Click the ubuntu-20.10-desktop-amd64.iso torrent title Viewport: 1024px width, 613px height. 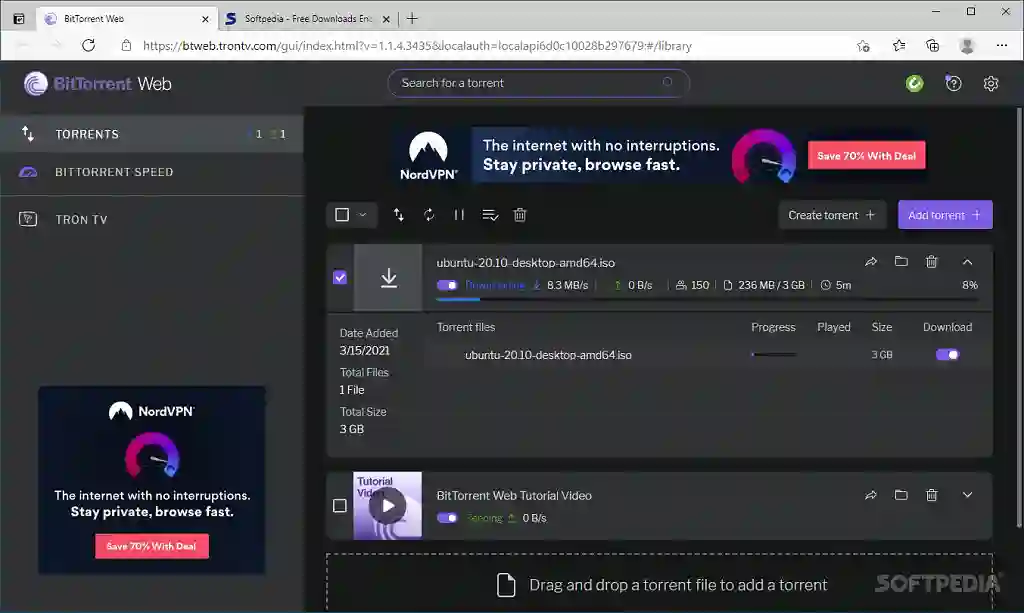(526, 262)
